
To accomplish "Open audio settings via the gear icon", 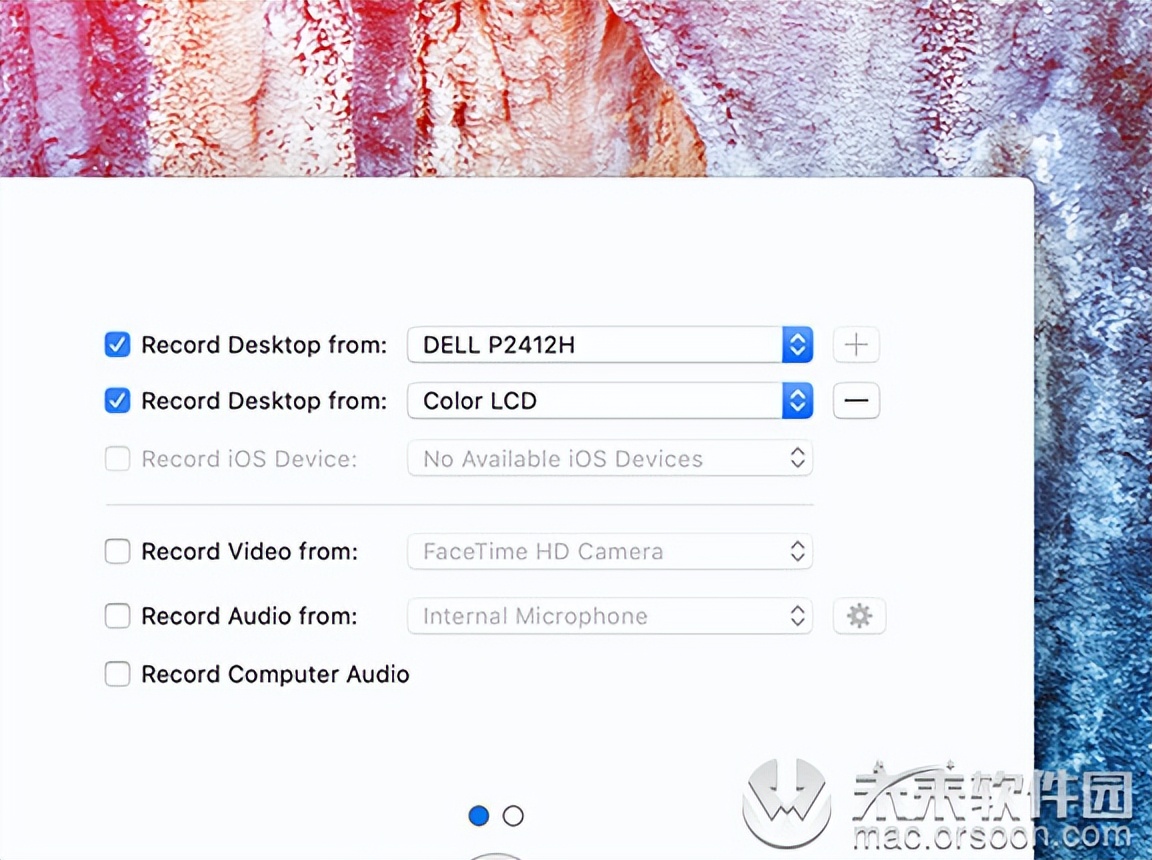I will pos(858,616).
